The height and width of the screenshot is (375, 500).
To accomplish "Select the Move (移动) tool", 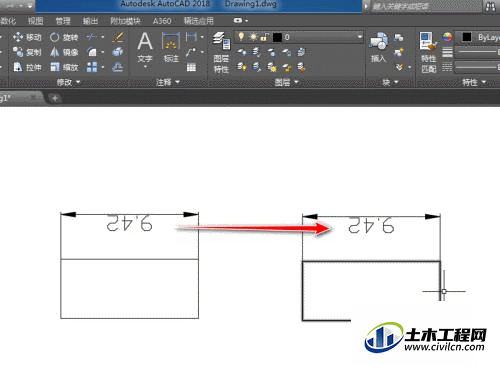I will (27, 37).
